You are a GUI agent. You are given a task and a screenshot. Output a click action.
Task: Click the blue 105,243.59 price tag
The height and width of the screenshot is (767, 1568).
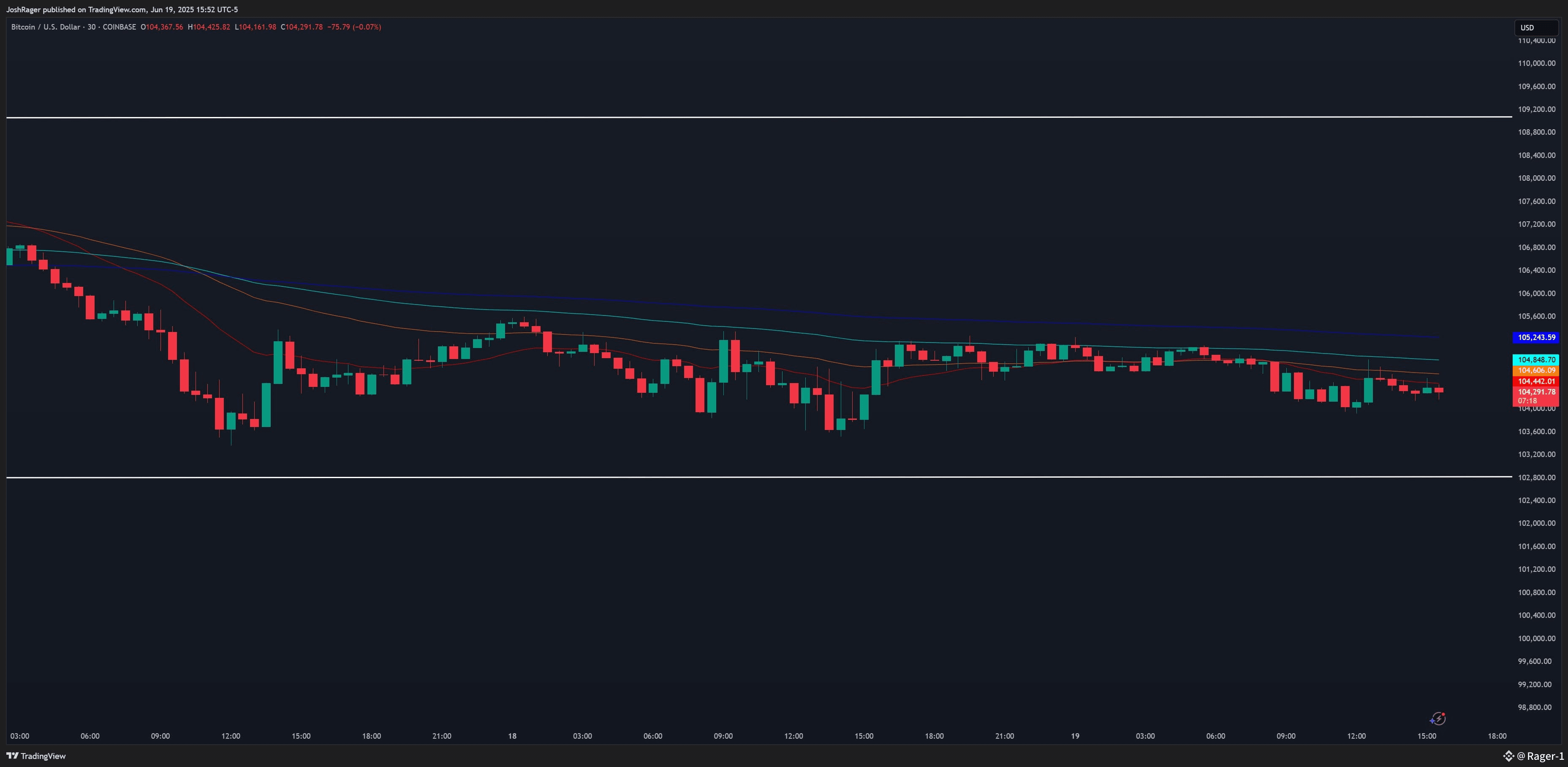pos(1536,337)
